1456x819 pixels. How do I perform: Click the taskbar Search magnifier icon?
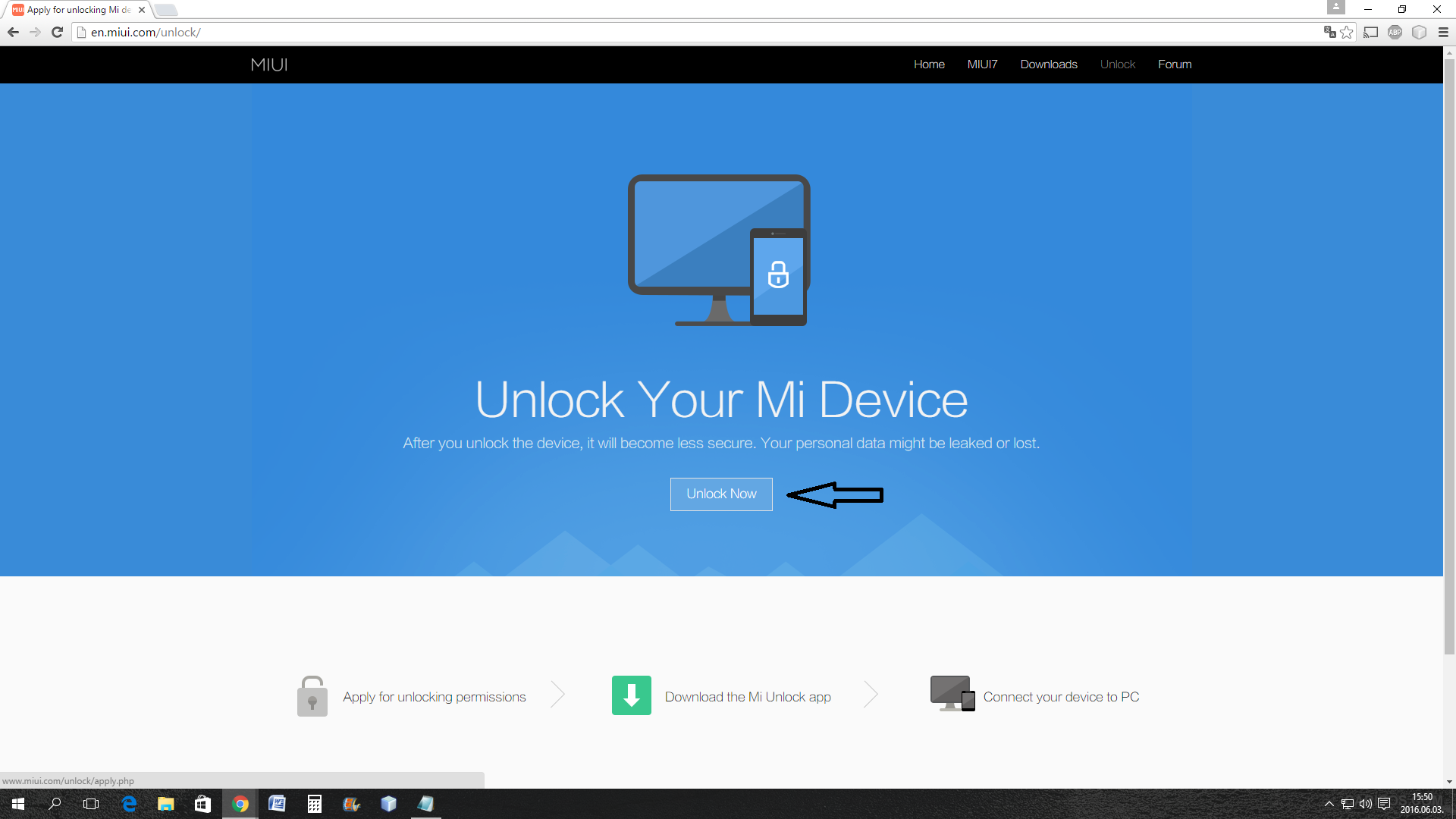[55, 804]
